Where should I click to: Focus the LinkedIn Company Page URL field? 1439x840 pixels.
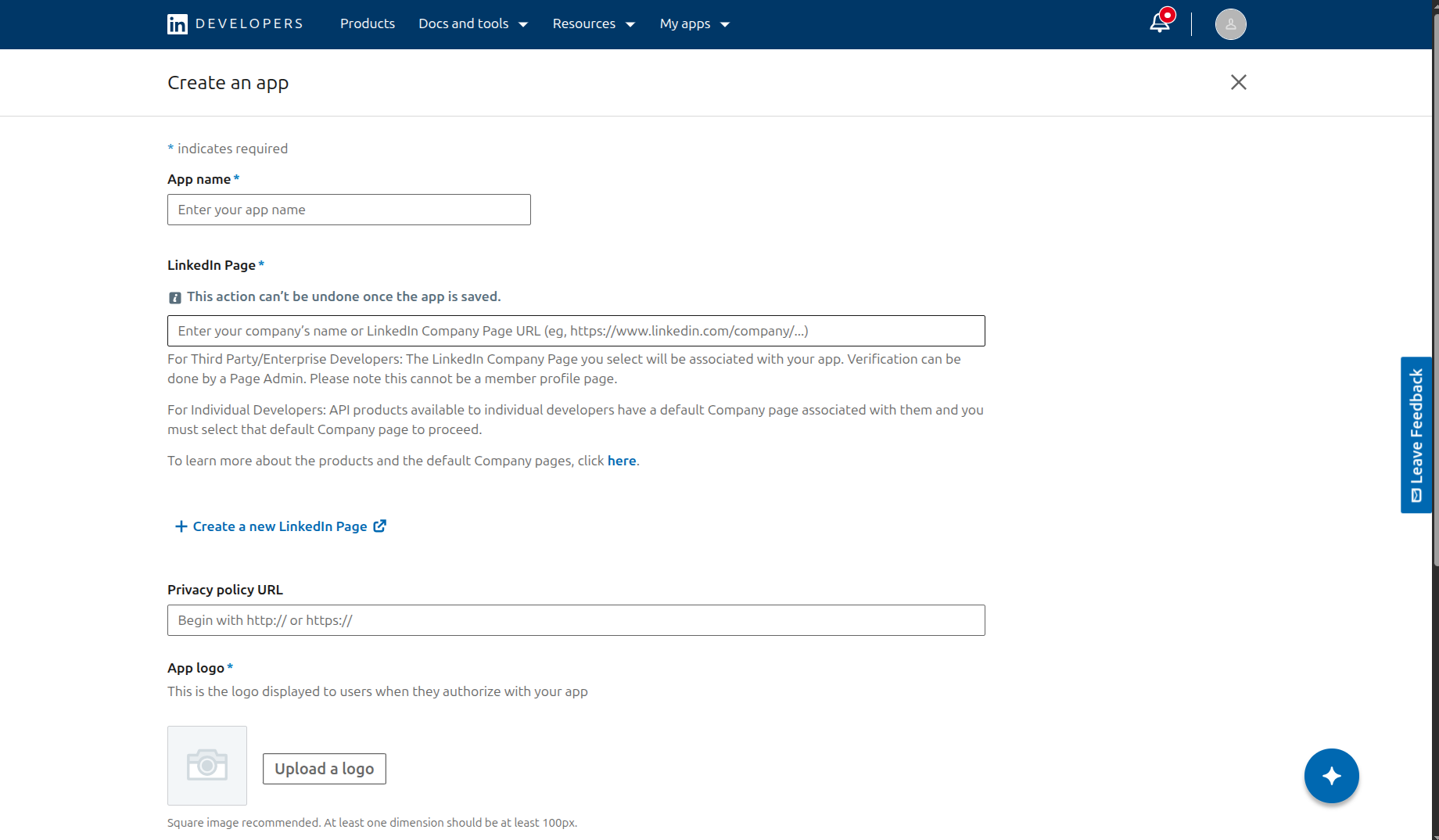[x=576, y=331]
